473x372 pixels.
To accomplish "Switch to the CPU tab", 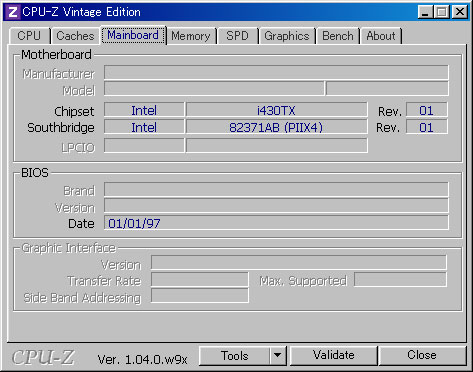I will [x=29, y=36].
